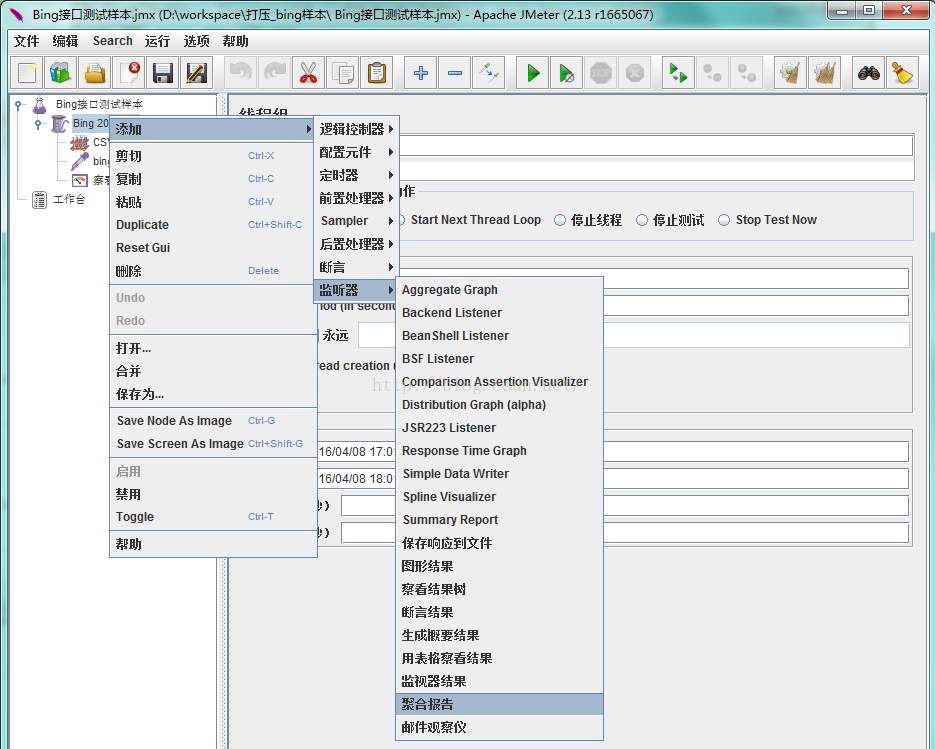Select Duplicate in context menu

coord(213,225)
